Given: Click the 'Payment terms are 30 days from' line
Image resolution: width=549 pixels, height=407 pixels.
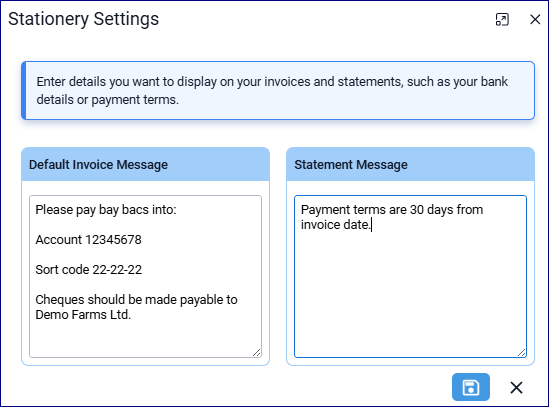Looking at the screenshot, I should pyautogui.click(x=392, y=209).
